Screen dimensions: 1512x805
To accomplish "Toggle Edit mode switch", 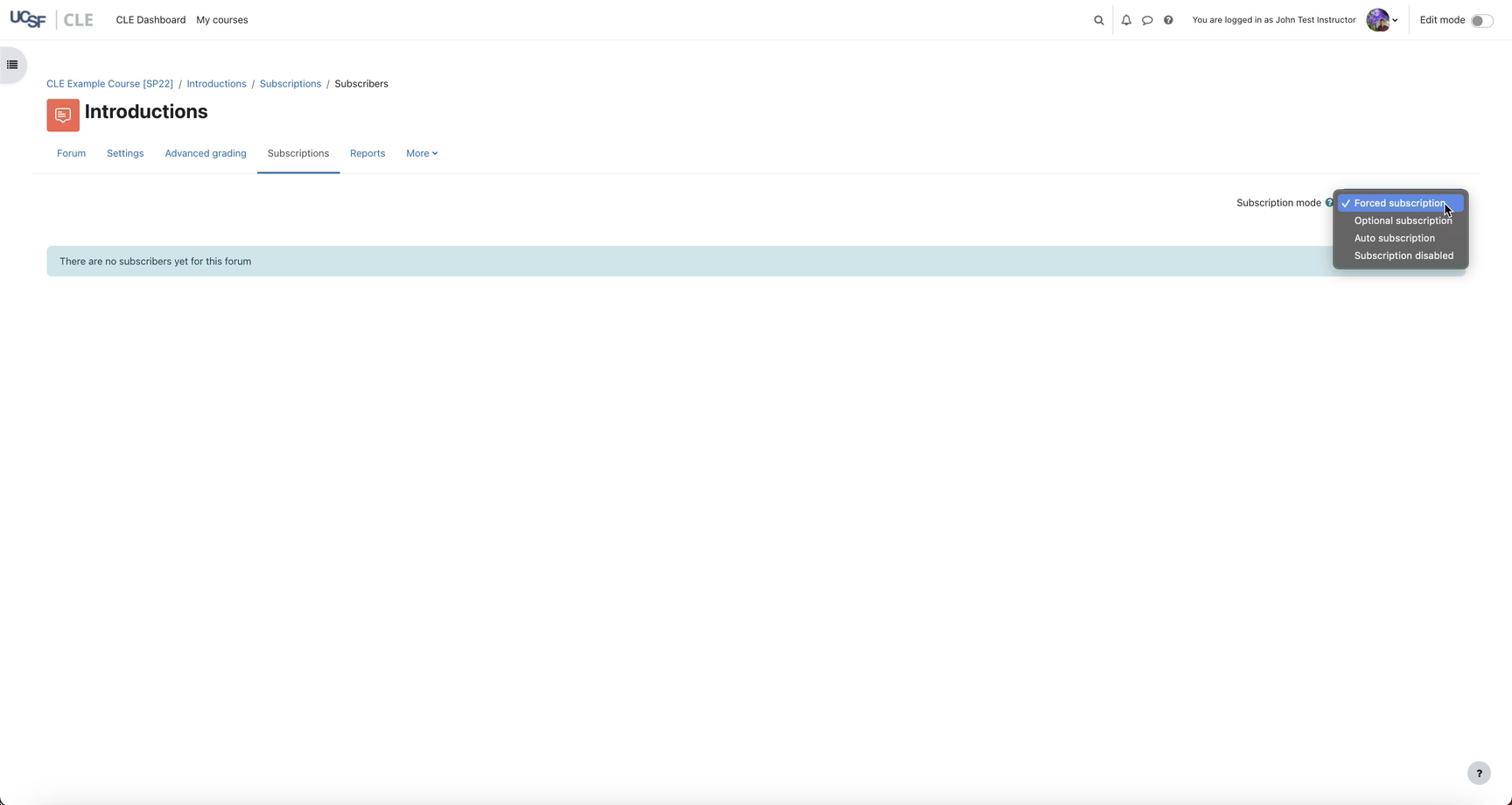I will pyautogui.click(x=1481, y=20).
